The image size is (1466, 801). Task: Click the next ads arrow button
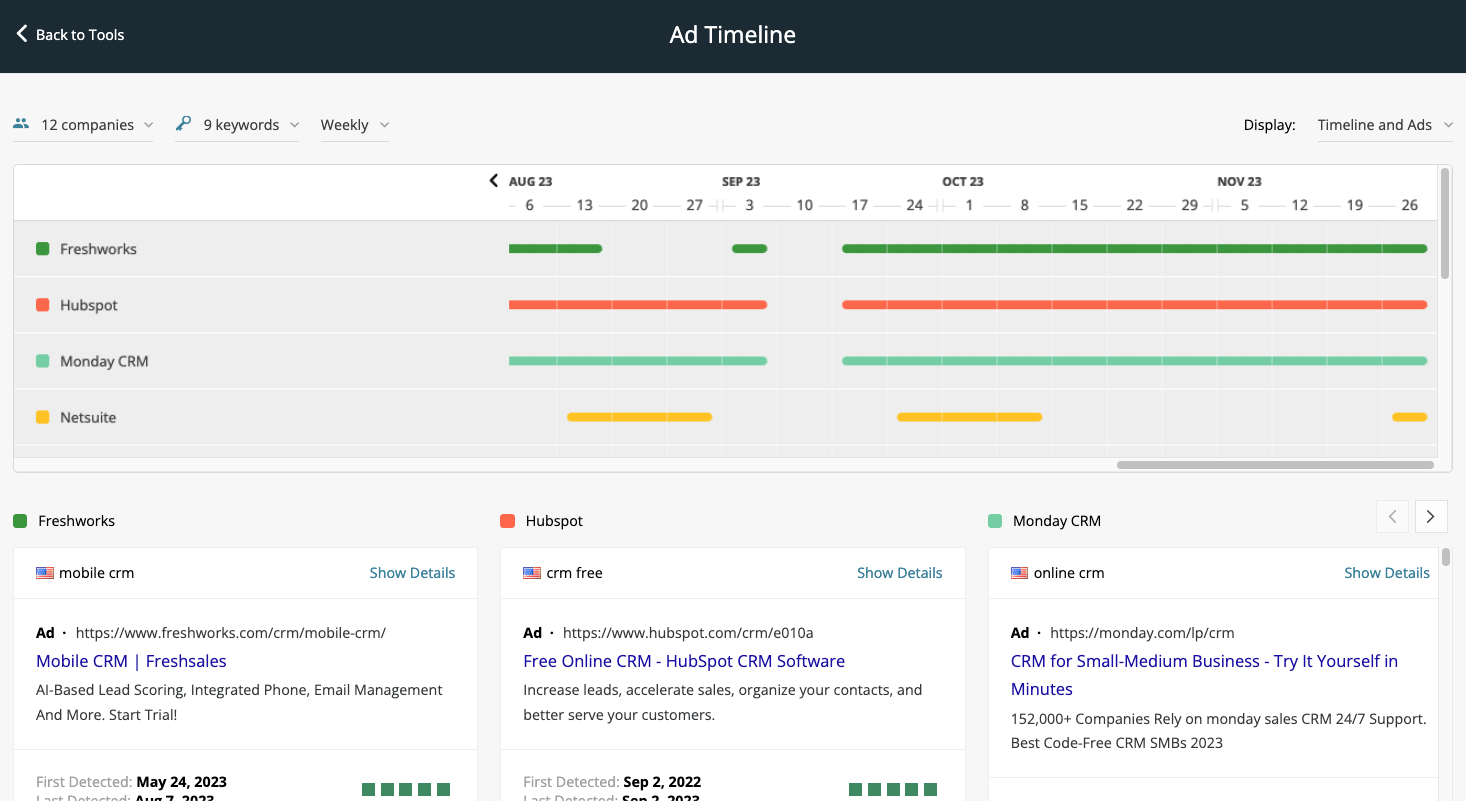[1430, 517]
